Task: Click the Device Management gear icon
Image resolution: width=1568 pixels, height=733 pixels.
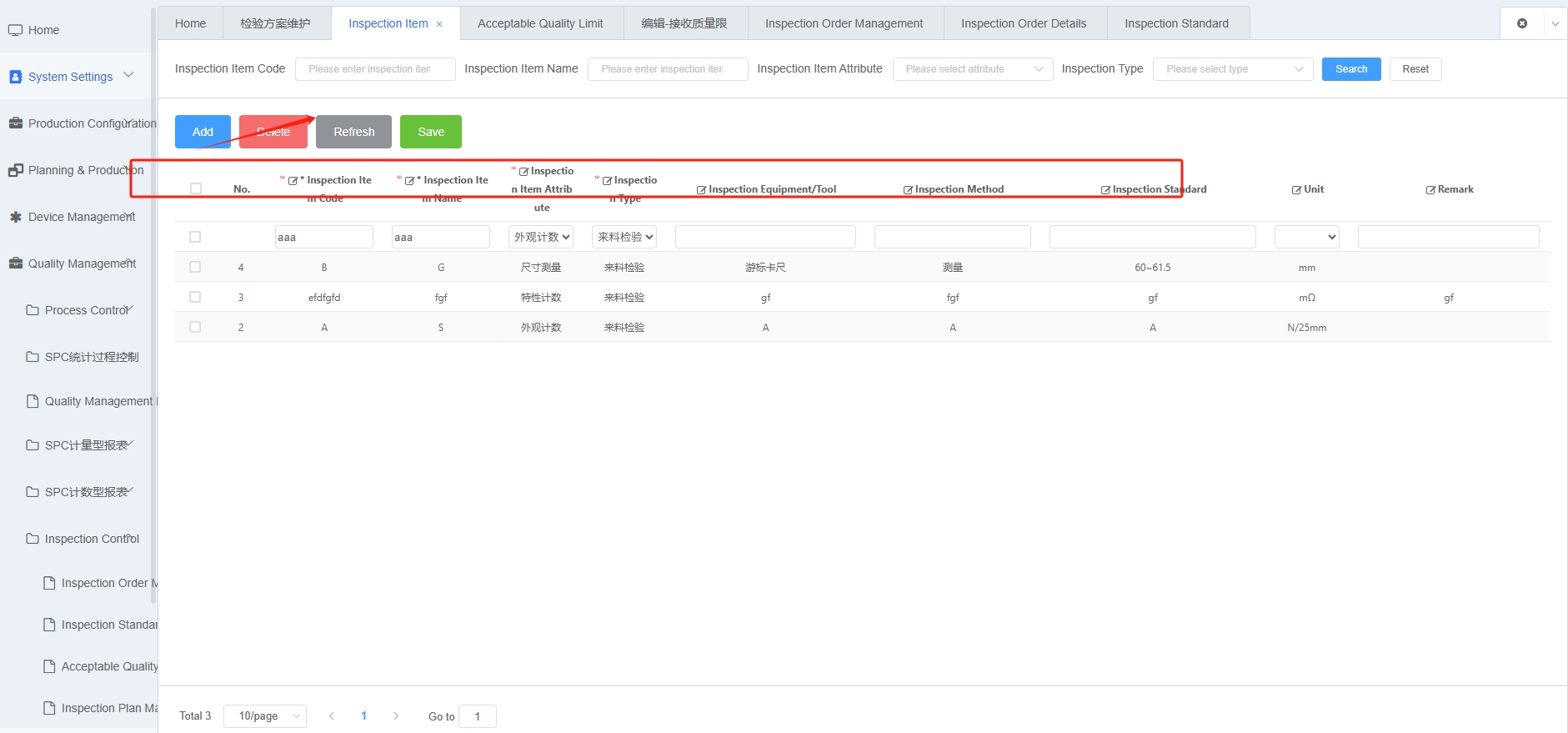Action: (x=15, y=217)
